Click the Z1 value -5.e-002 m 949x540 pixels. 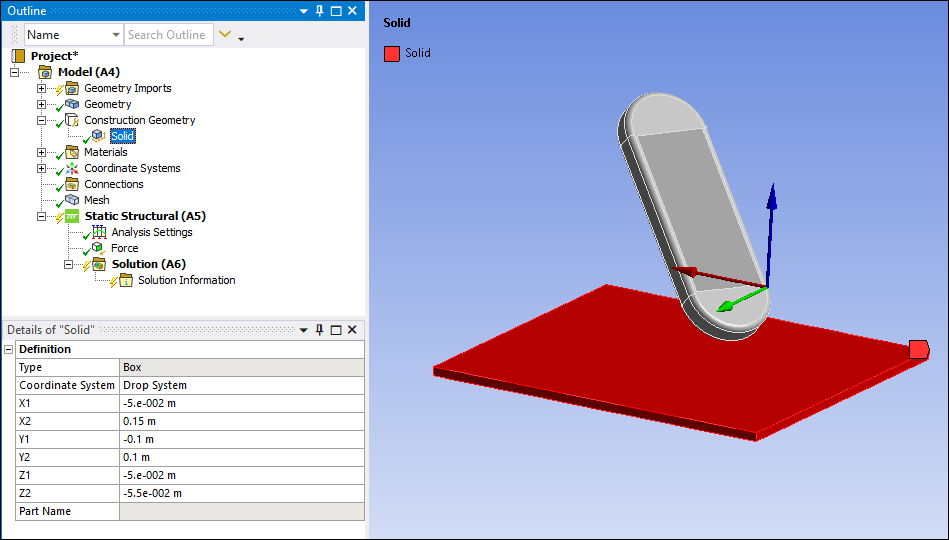[242, 475]
